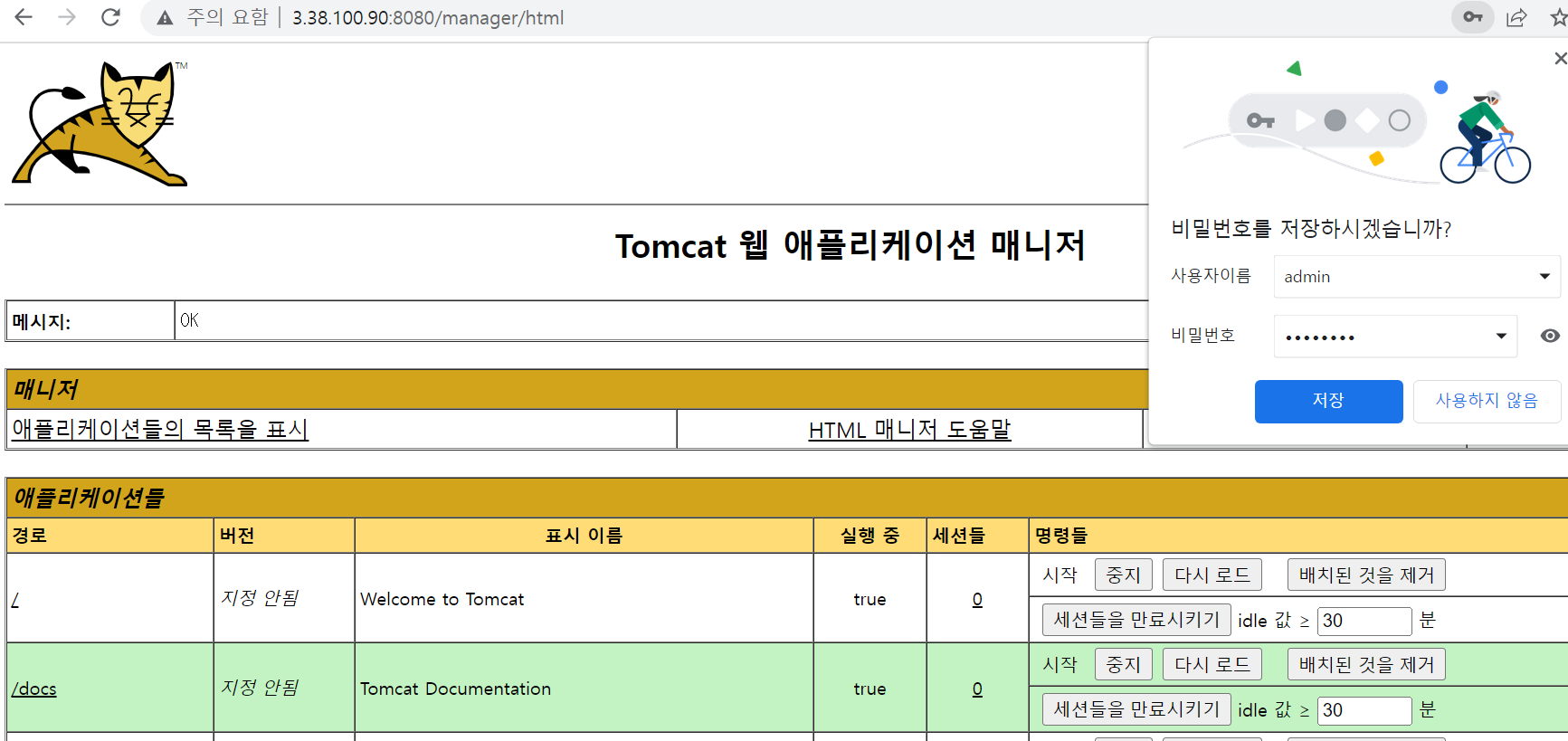Reload the Tomcat manager page
Screen dimensions: 1568x741
110,17
